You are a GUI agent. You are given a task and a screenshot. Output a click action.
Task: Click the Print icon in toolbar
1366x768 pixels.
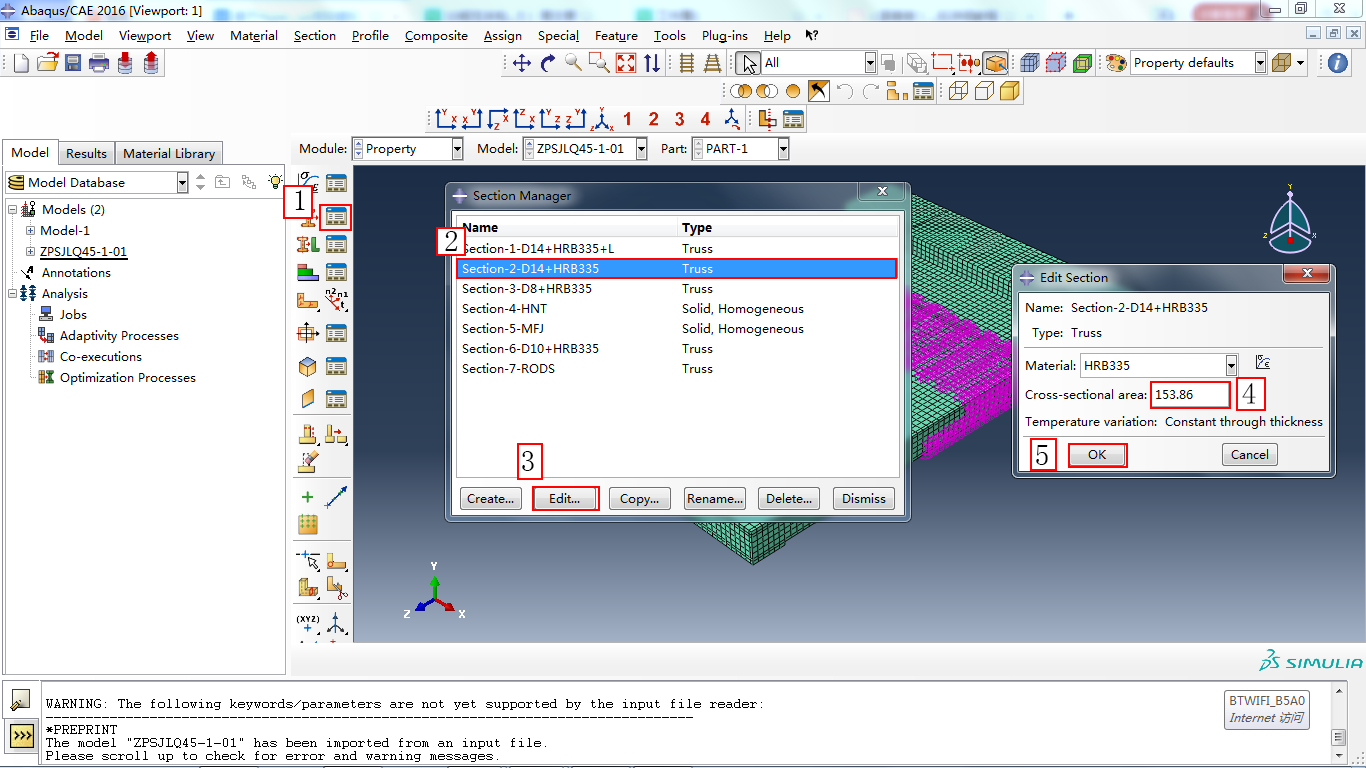[x=99, y=63]
